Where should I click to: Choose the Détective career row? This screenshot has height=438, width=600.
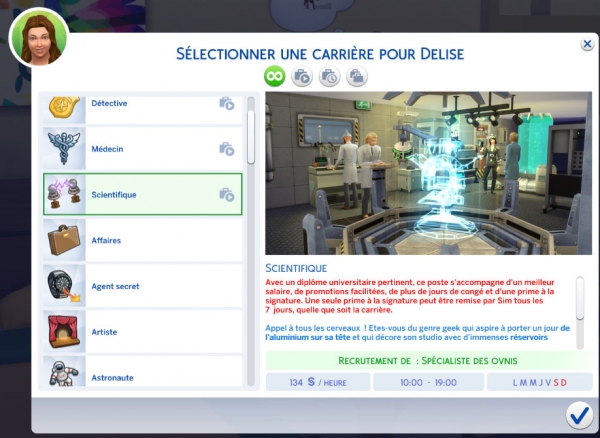[143, 108]
